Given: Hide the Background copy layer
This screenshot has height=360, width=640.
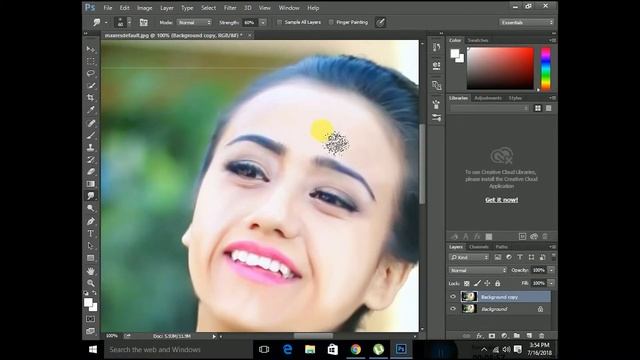Looking at the screenshot, I should click(x=453, y=297).
